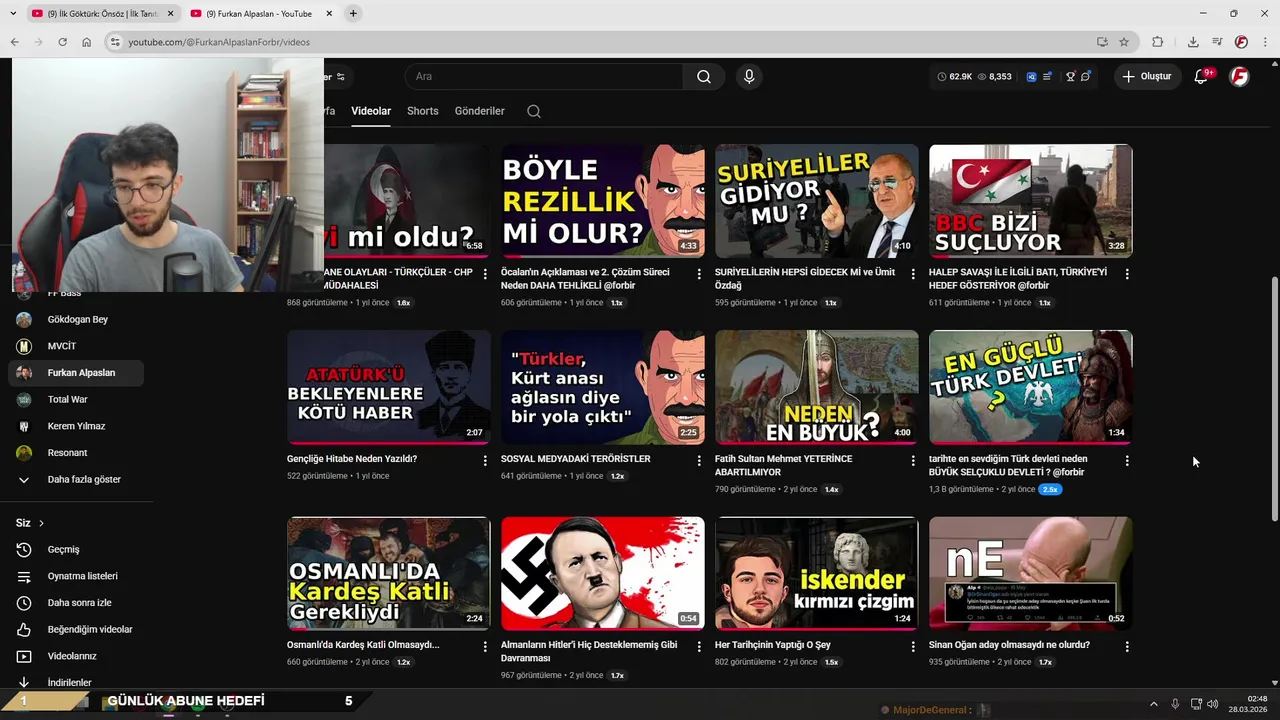Open browser extensions puzzle icon
The height and width of the screenshot is (720, 1280).
tap(1157, 42)
